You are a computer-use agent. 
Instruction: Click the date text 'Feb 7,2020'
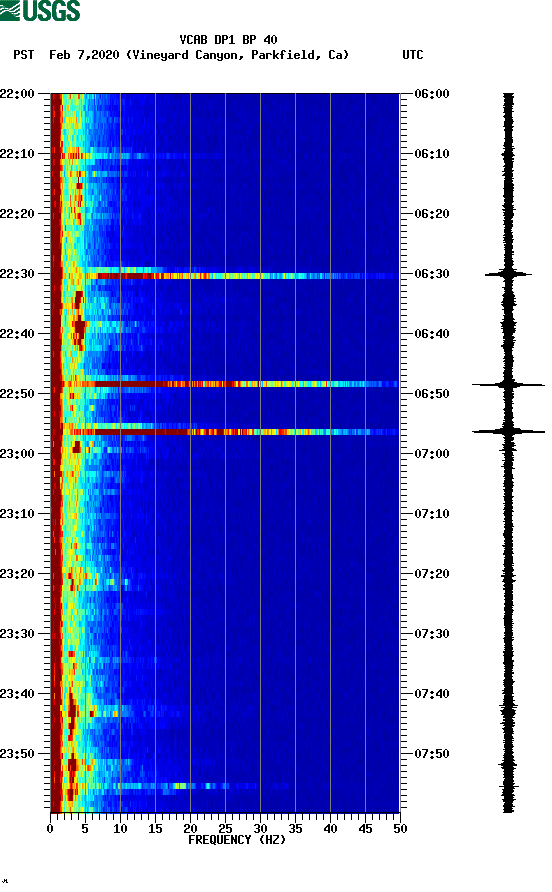pos(84,55)
